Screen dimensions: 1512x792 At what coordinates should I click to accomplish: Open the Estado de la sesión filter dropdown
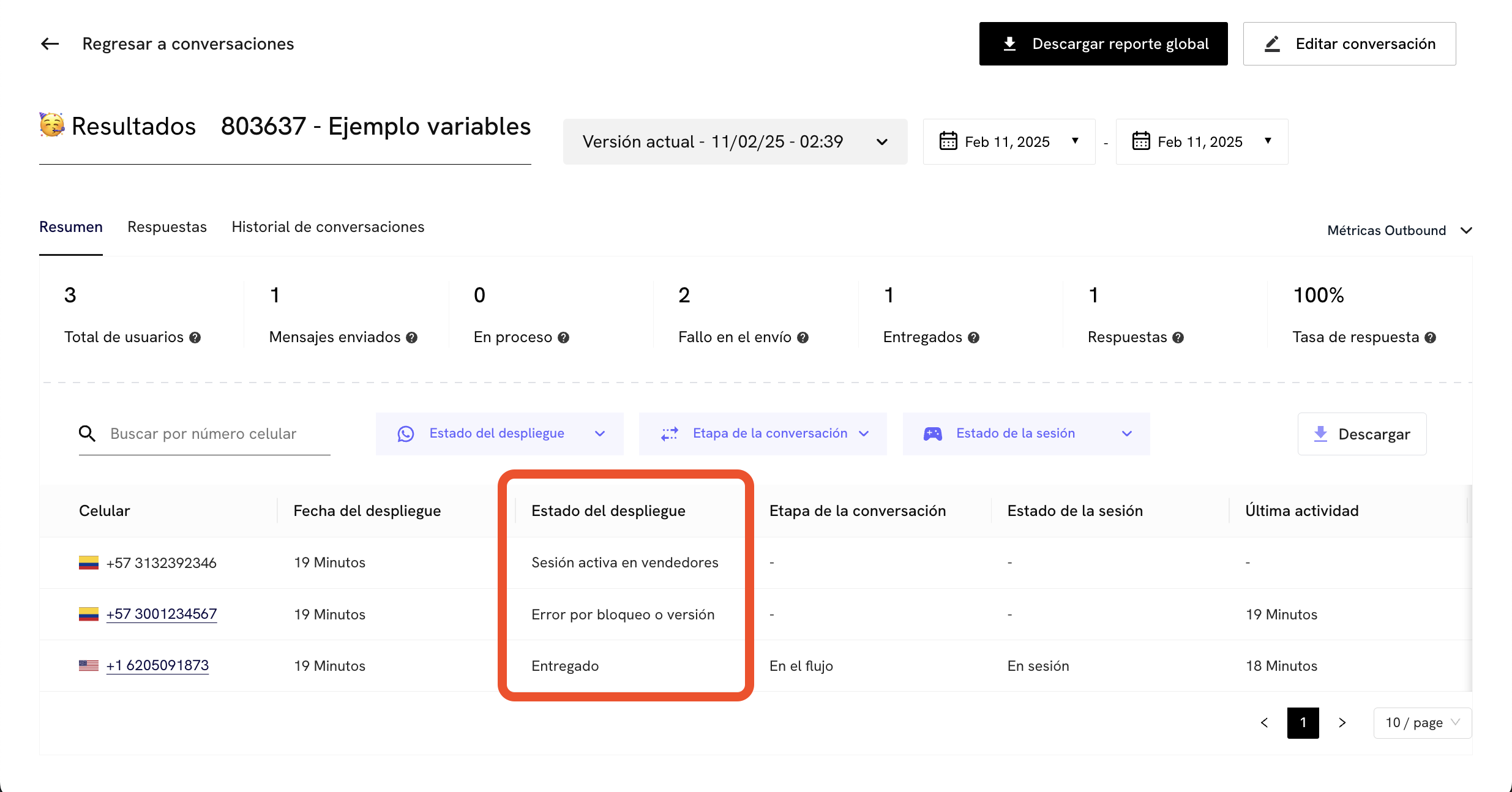tap(1026, 433)
